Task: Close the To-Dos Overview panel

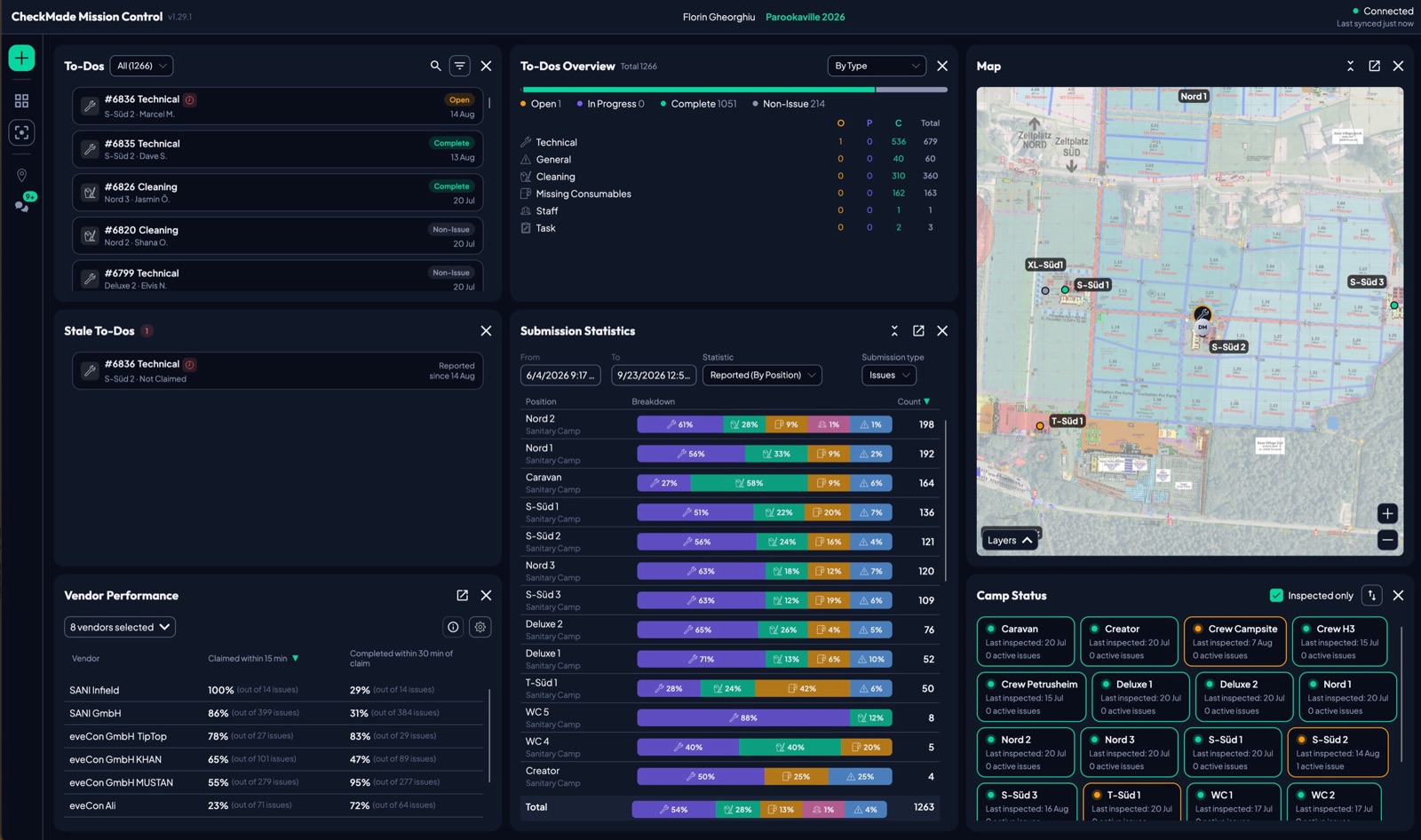Action: point(942,66)
